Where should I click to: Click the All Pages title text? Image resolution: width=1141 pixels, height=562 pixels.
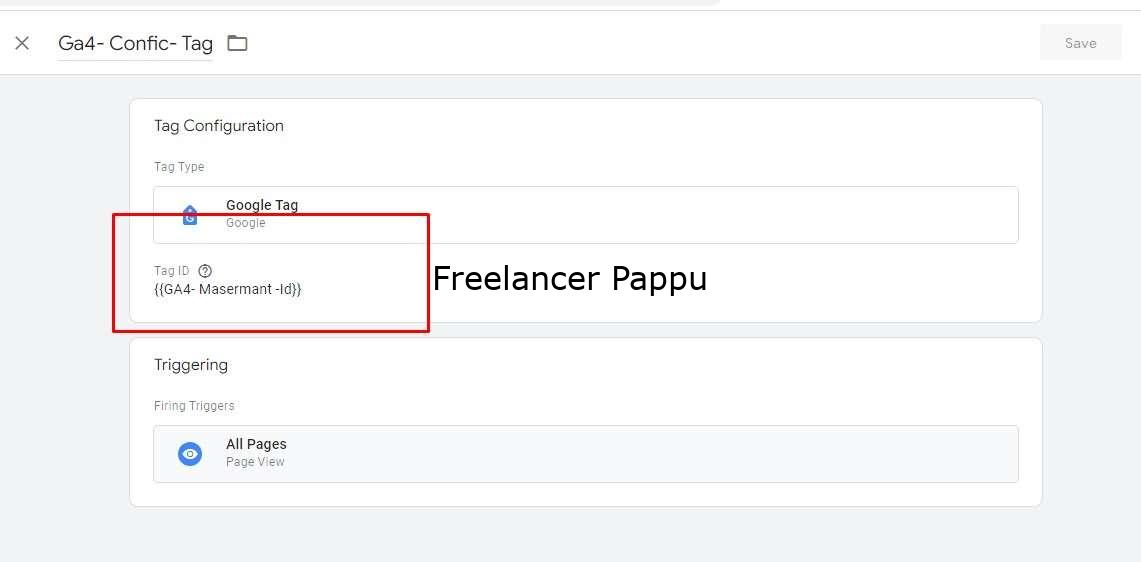tap(256, 444)
